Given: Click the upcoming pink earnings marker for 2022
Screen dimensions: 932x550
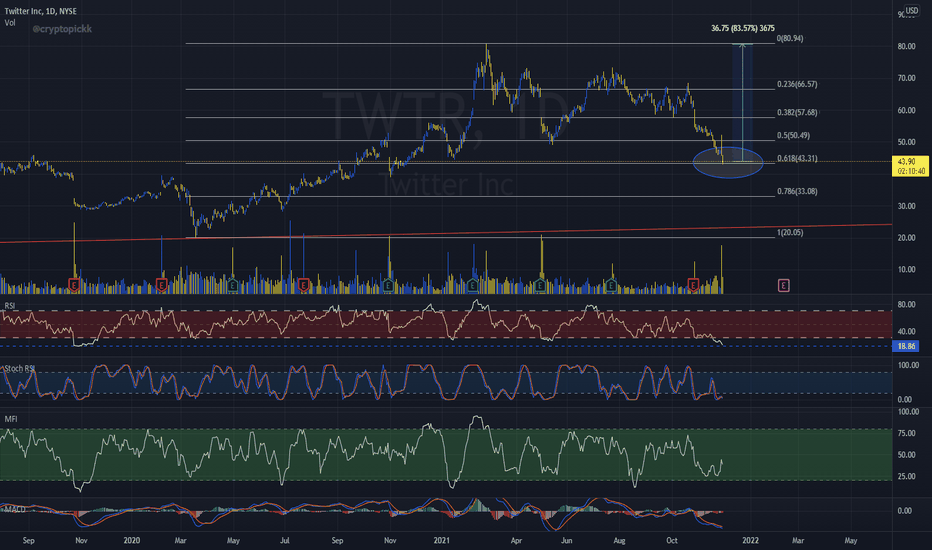Looking at the screenshot, I should [x=783, y=285].
